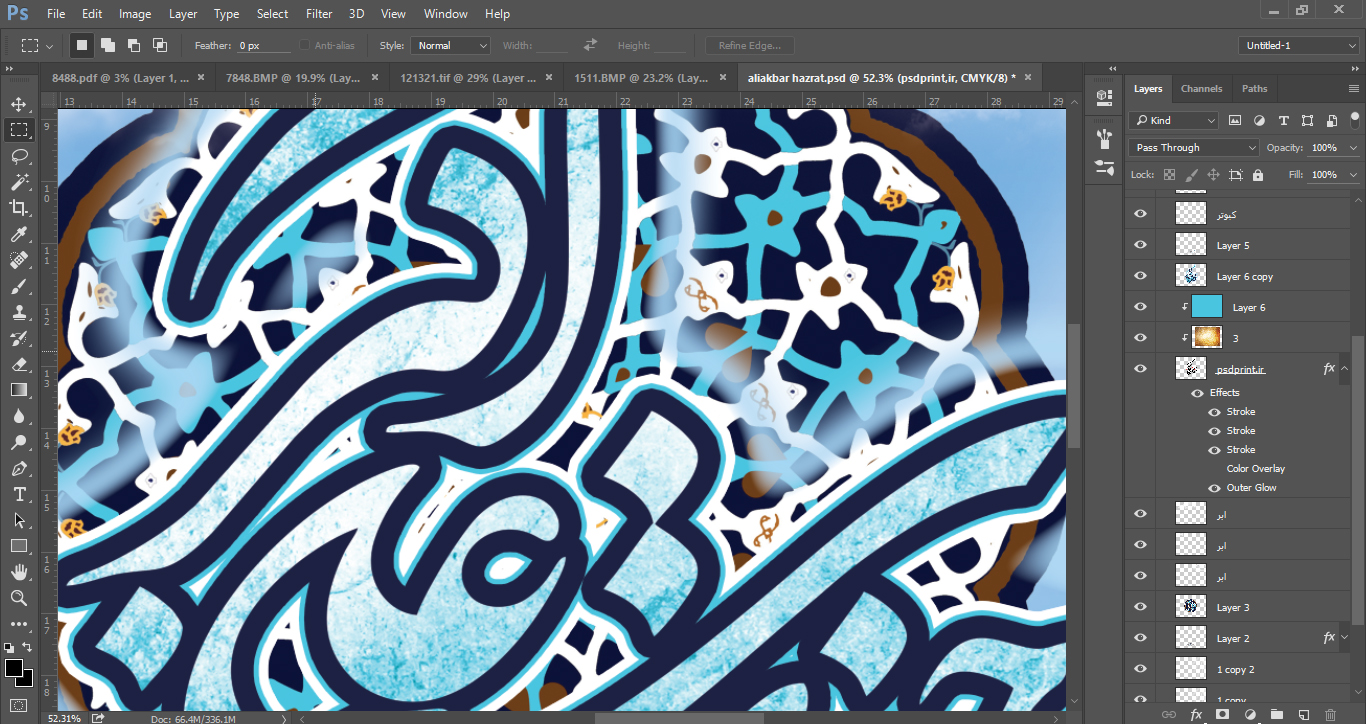Image resolution: width=1366 pixels, height=724 pixels.
Task: Enable the Anti-alias checkbox
Action: coord(304,46)
